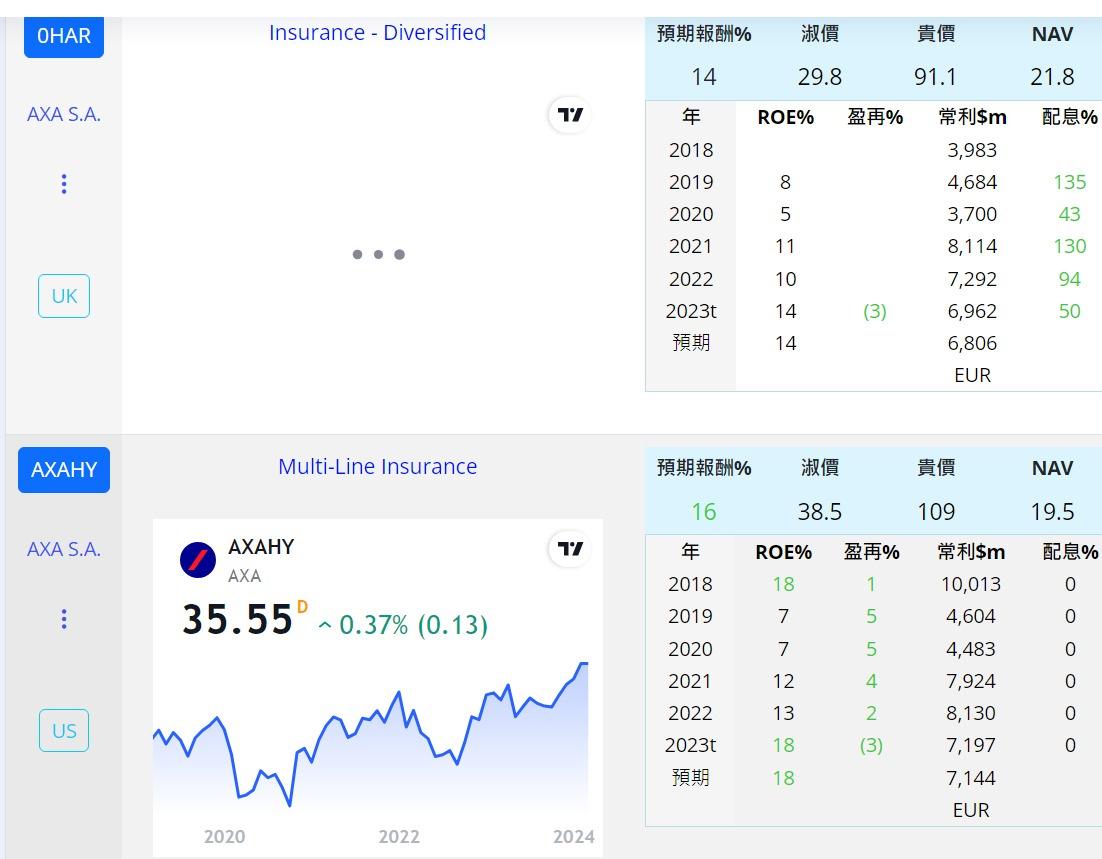This screenshot has height=859, width=1102.
Task: Click the 38.5 cheap price value
Action: click(x=819, y=512)
